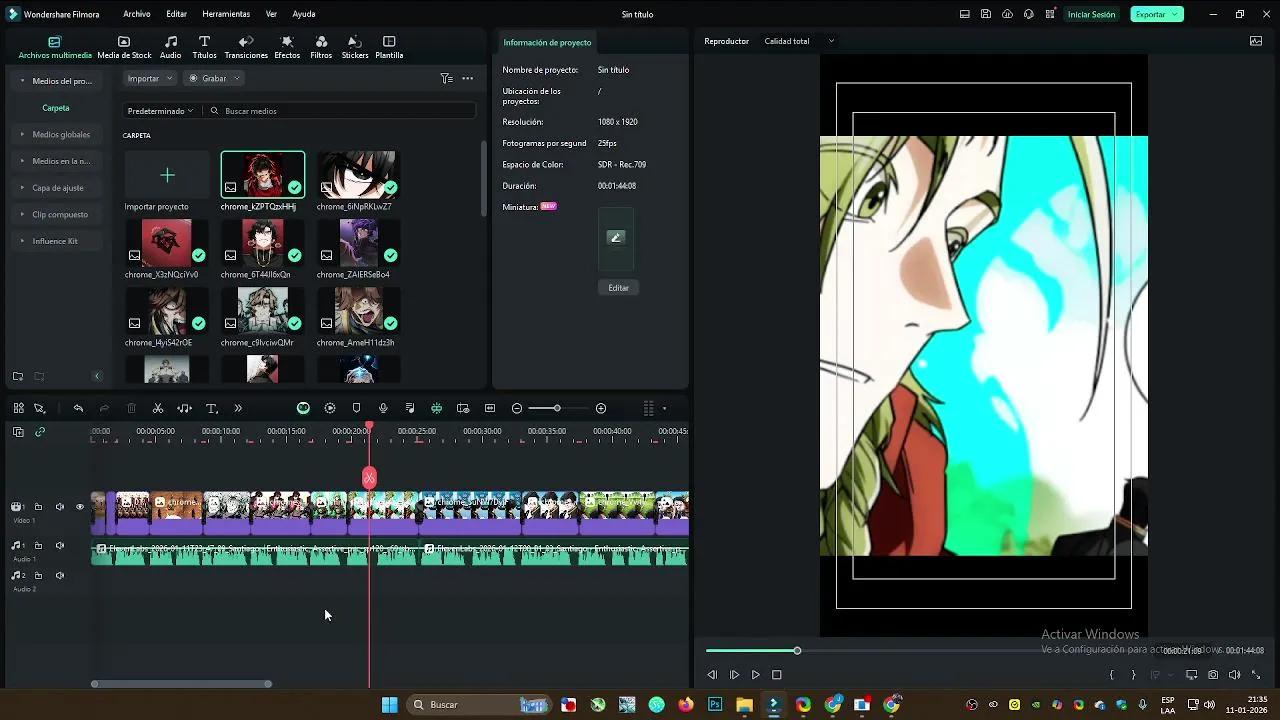Click the voiceover microphone icon

pyautogui.click(x=382, y=408)
